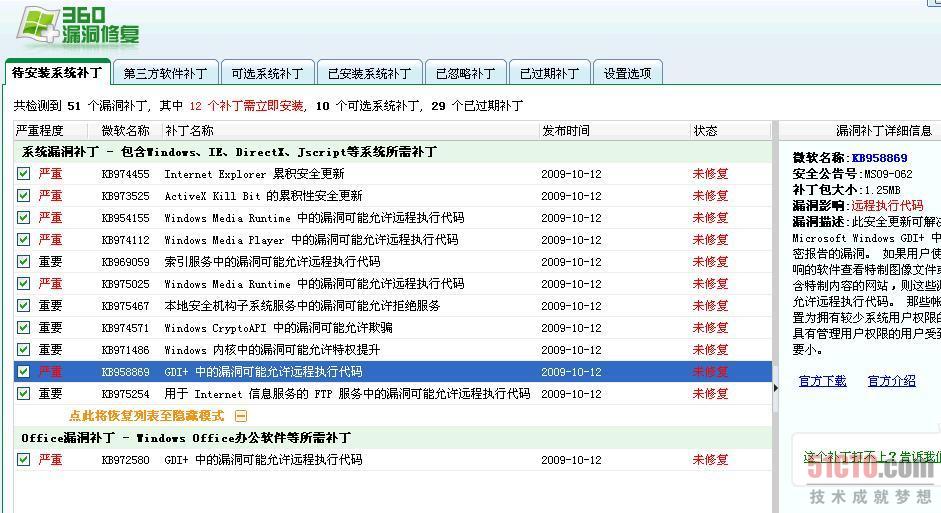Image resolution: width=941 pixels, height=513 pixels.
Task: Open the 已过期补丁 tab
Action: tap(549, 73)
